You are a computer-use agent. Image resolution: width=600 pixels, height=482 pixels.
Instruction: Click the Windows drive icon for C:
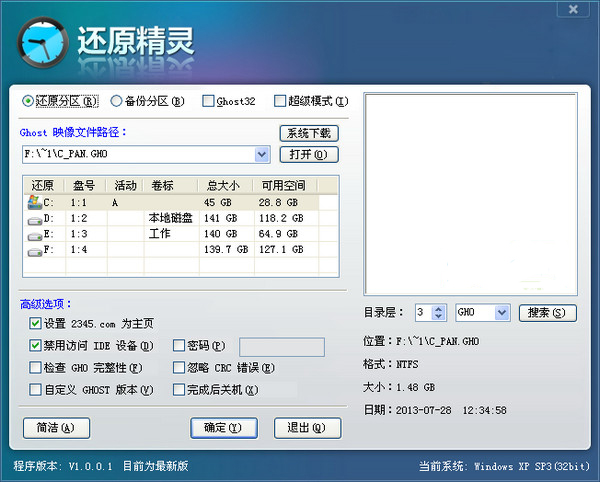tap(34, 202)
